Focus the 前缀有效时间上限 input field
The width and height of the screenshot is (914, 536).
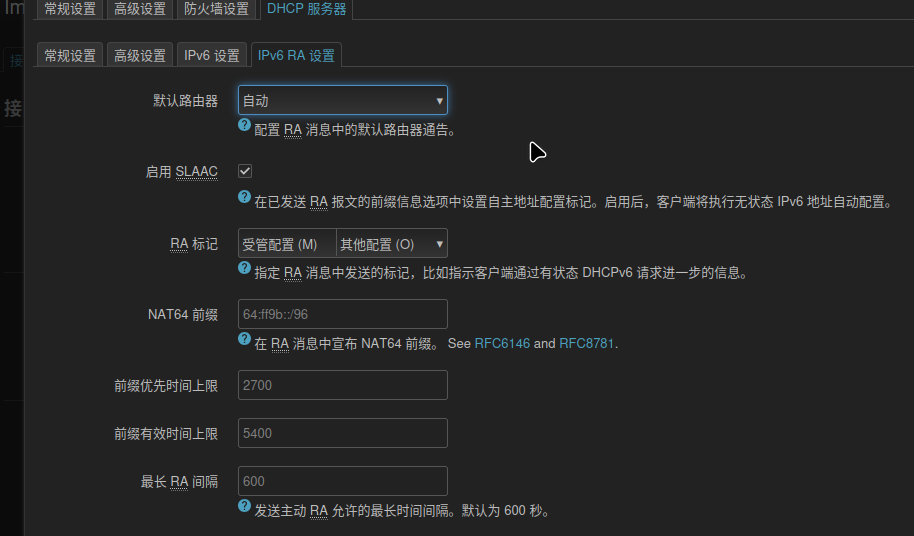tap(343, 433)
